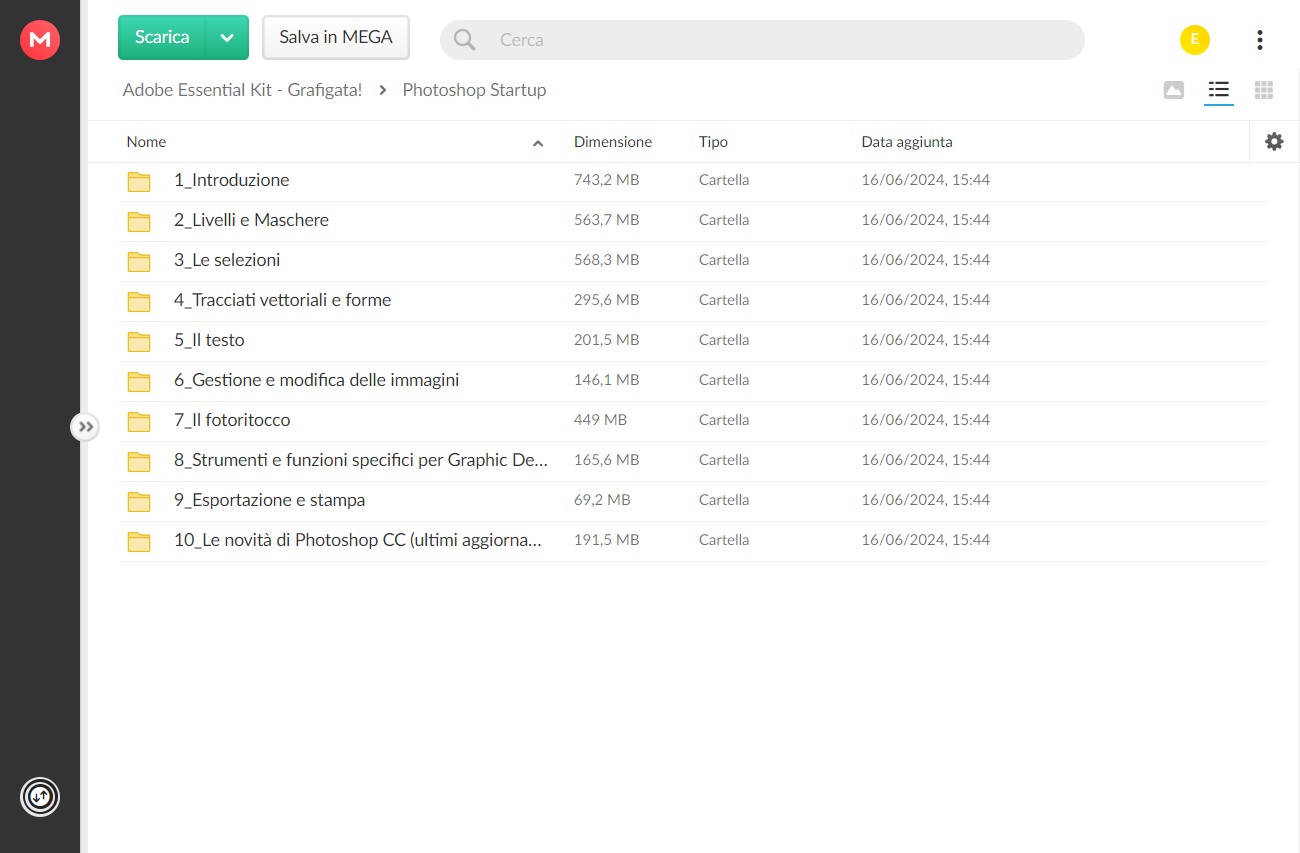This screenshot has height=853, width=1300.
Task: Select 8_Strumenti e funzioni specifici folder name
Action: [360, 460]
